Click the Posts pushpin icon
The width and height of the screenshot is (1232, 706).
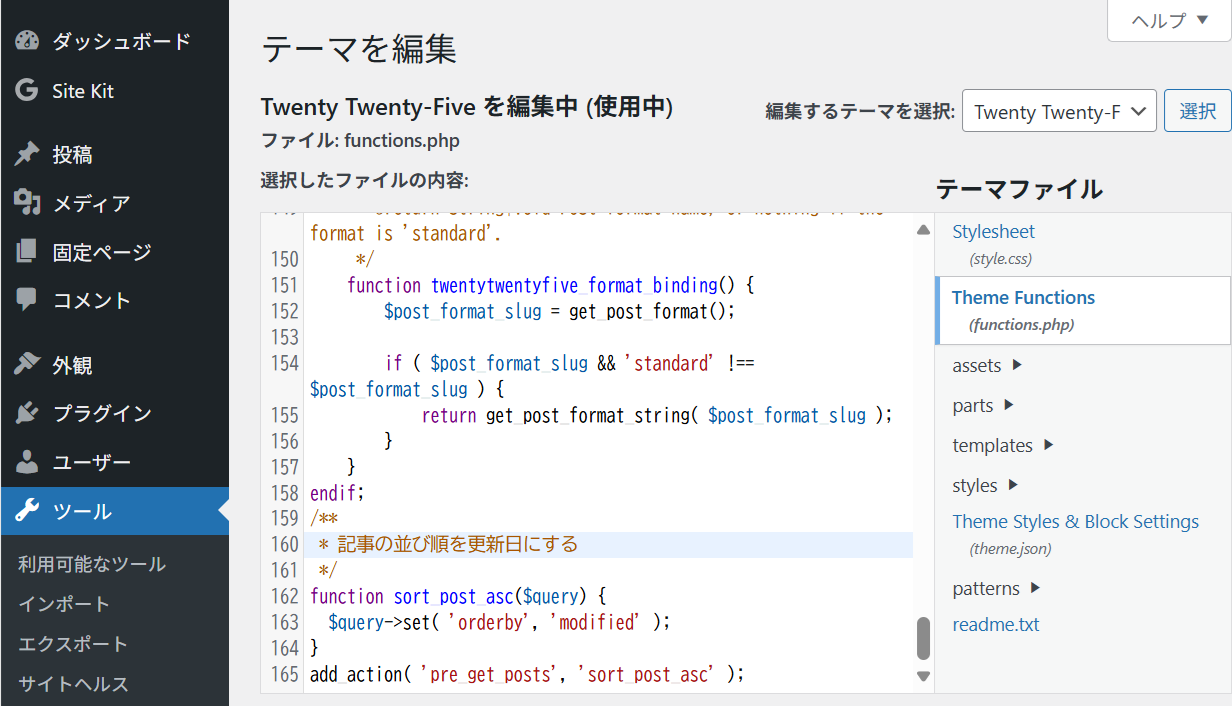click(27, 154)
